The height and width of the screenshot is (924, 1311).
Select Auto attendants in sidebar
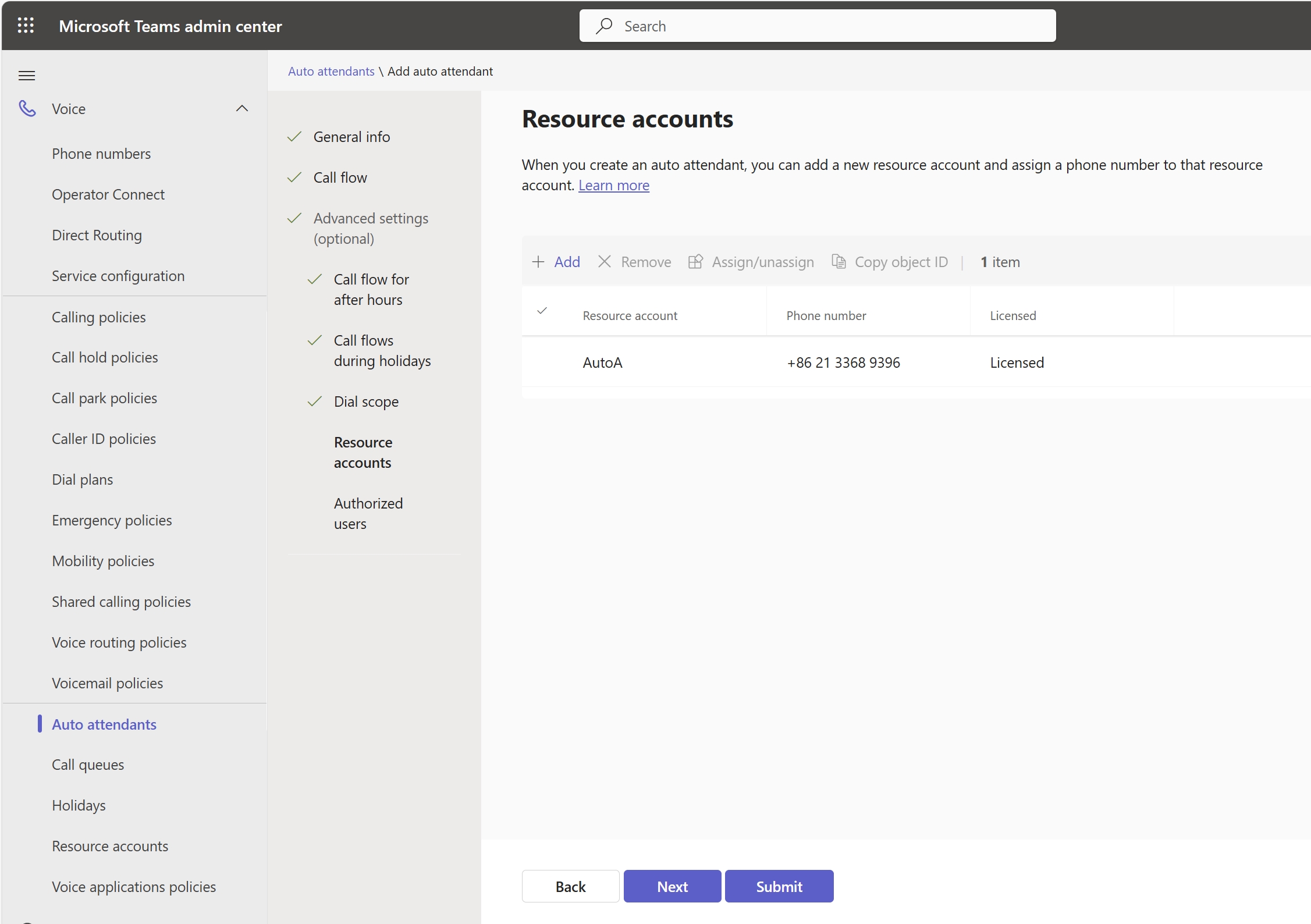click(104, 724)
